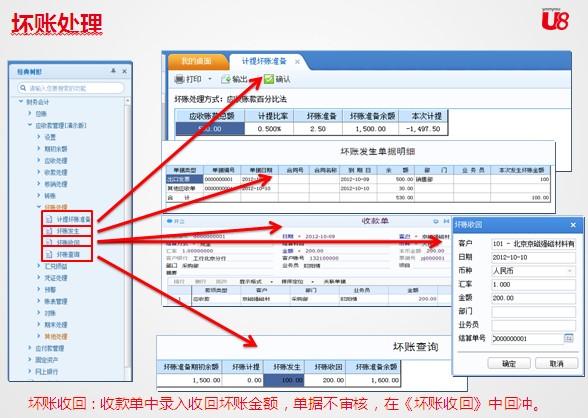Close the 计提坏账准备 tab with its X
Viewport: 588px width, 418px height.
click(x=297, y=62)
